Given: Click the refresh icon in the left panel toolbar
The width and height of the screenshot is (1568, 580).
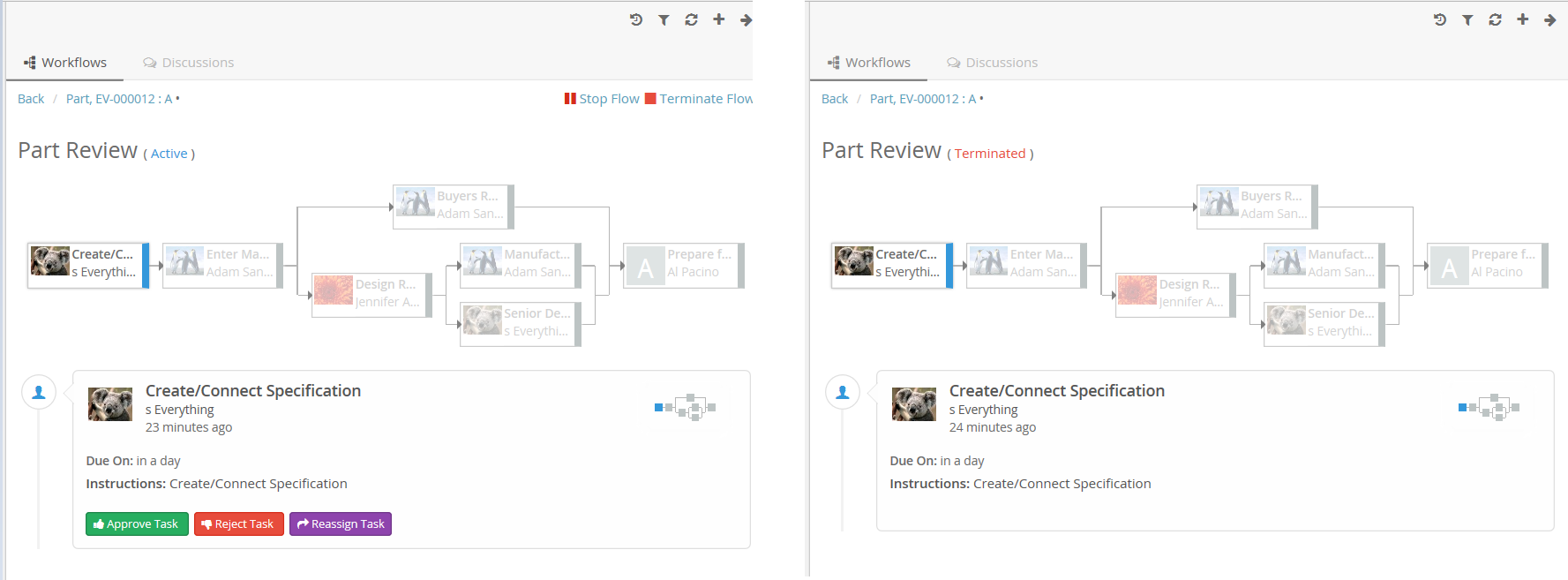Looking at the screenshot, I should (x=691, y=19).
